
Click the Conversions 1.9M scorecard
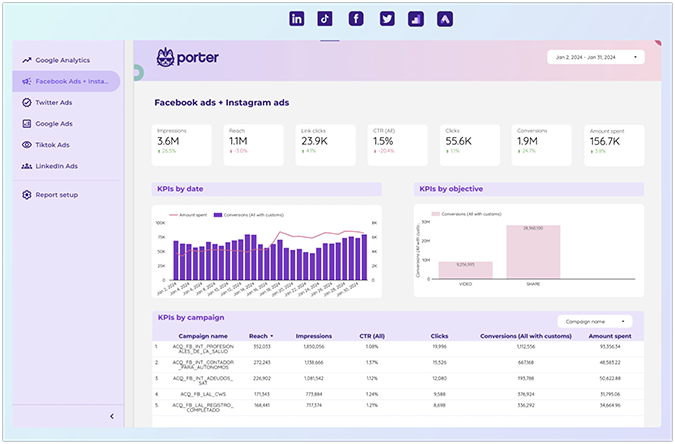(x=542, y=145)
